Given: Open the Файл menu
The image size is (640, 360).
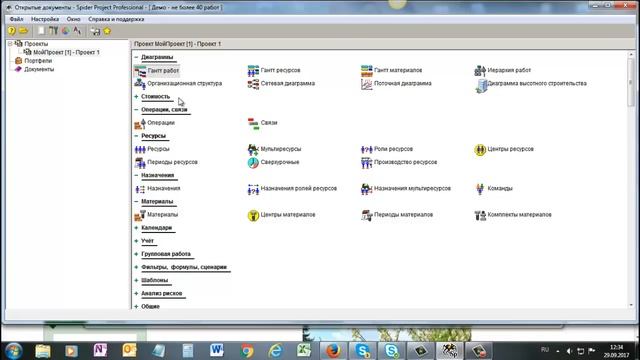Looking at the screenshot, I should (x=16, y=19).
